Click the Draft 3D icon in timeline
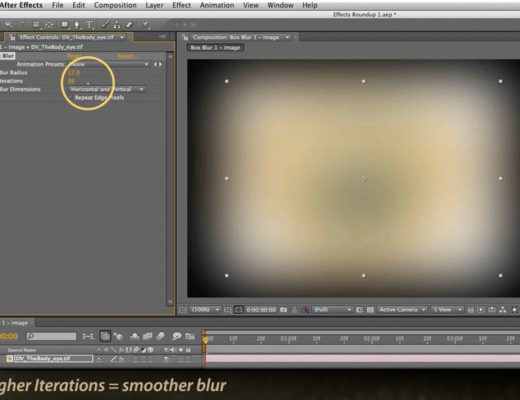 (x=118, y=336)
